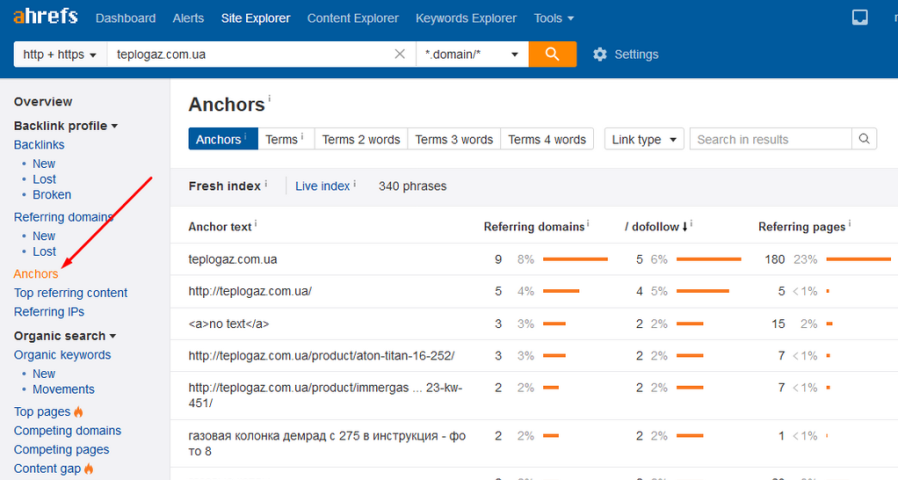Collapse the Organic search section

(65, 336)
